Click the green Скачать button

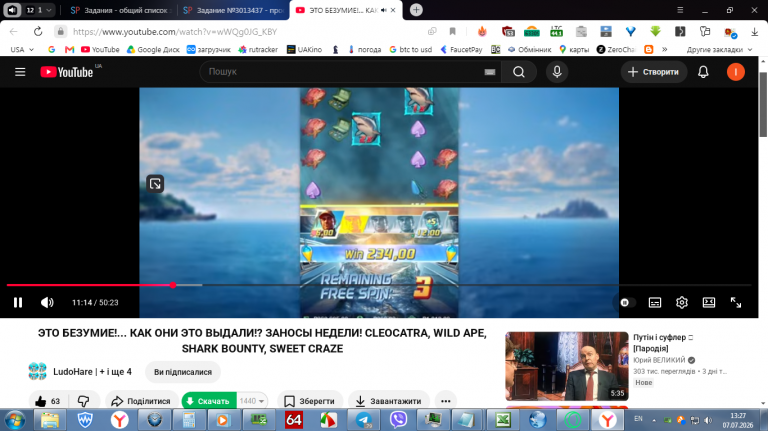point(209,401)
